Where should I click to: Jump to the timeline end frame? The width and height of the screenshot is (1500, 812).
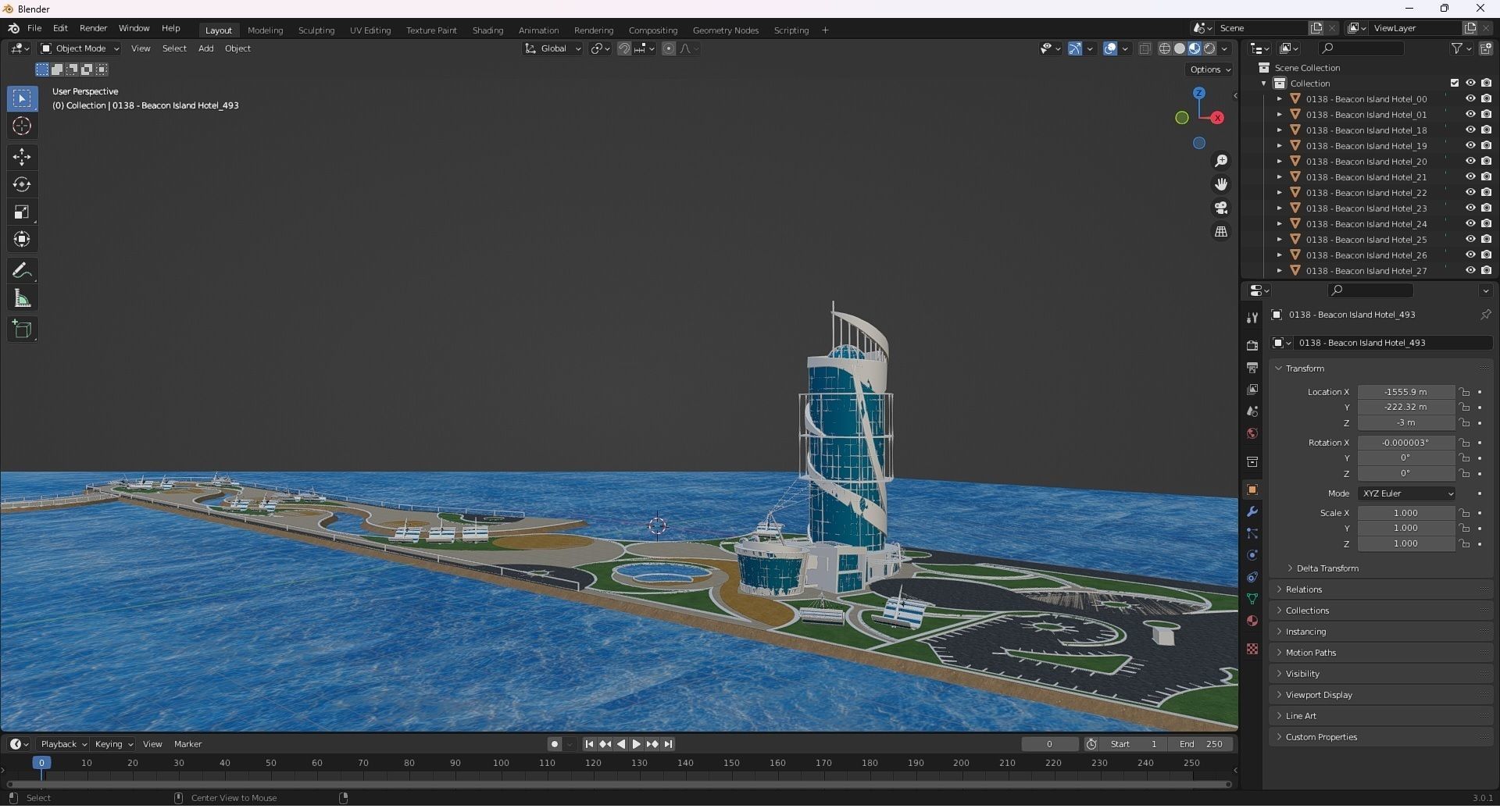pyautogui.click(x=668, y=744)
